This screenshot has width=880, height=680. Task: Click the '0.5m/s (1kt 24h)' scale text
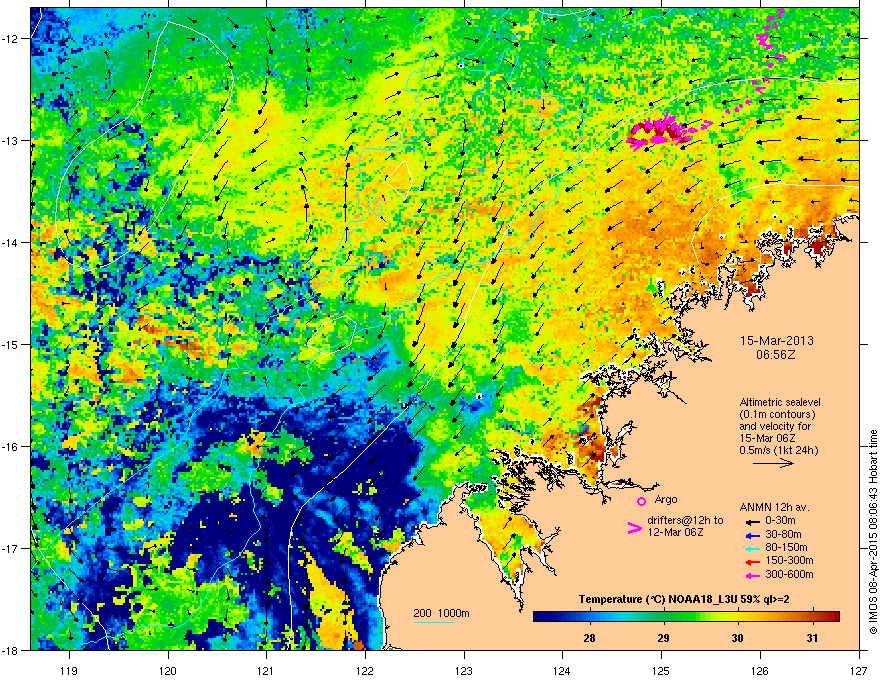[x=779, y=450]
